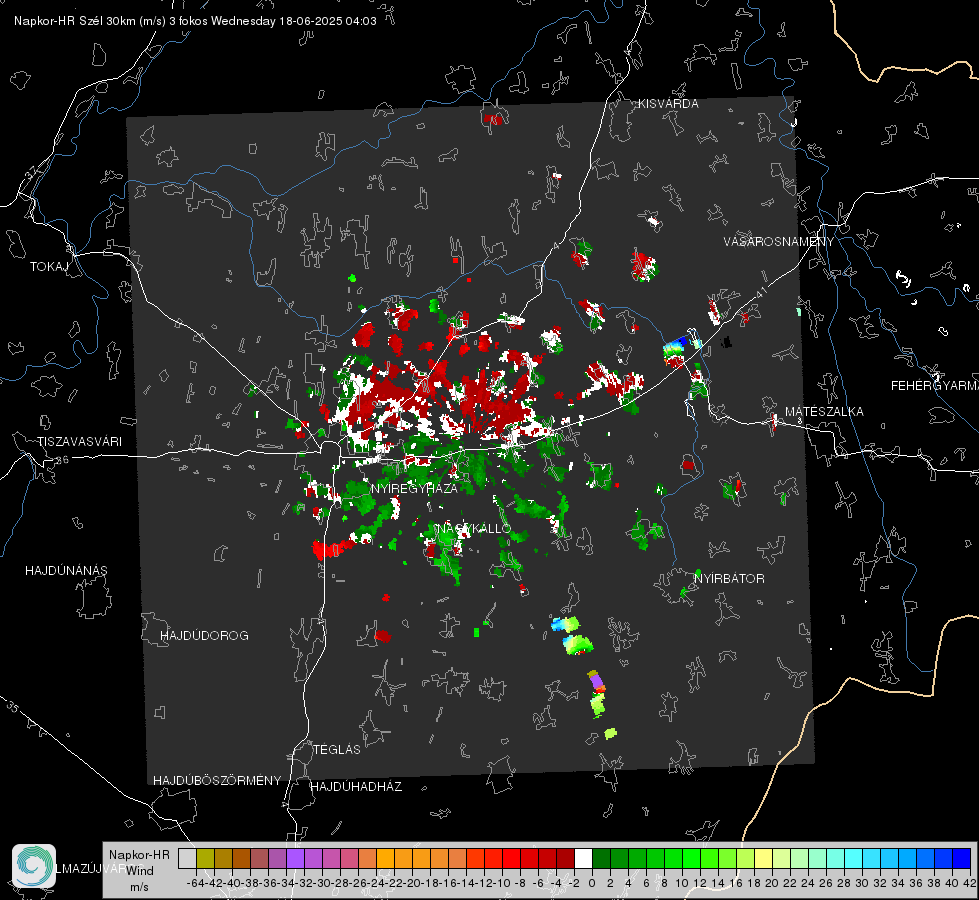979x900 pixels.
Task: Click the VÁSÁROSNAMÉNY city label
Action: tap(779, 242)
